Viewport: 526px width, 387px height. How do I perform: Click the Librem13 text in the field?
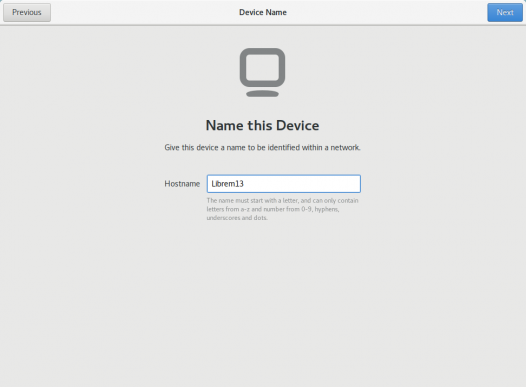(227, 184)
